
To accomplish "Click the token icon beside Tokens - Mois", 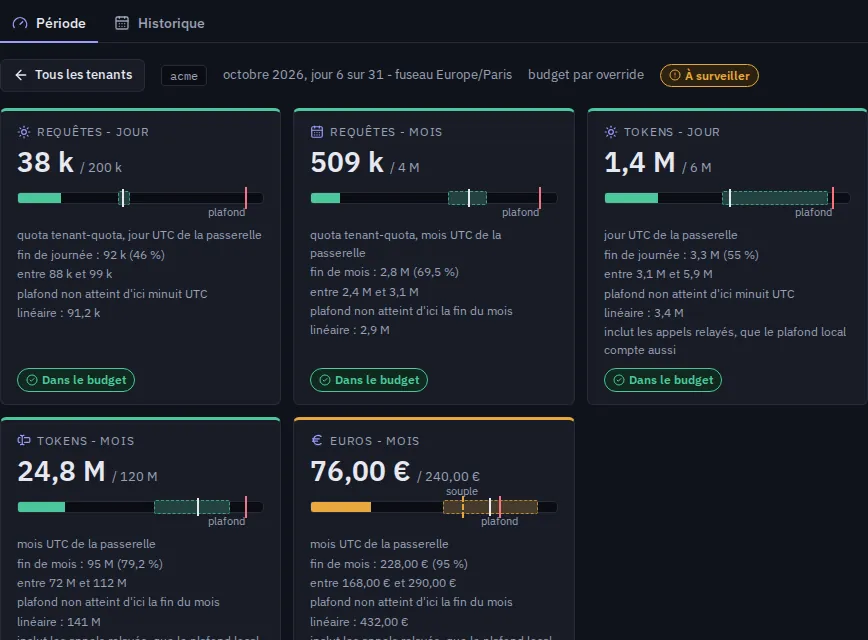I will coord(24,441).
